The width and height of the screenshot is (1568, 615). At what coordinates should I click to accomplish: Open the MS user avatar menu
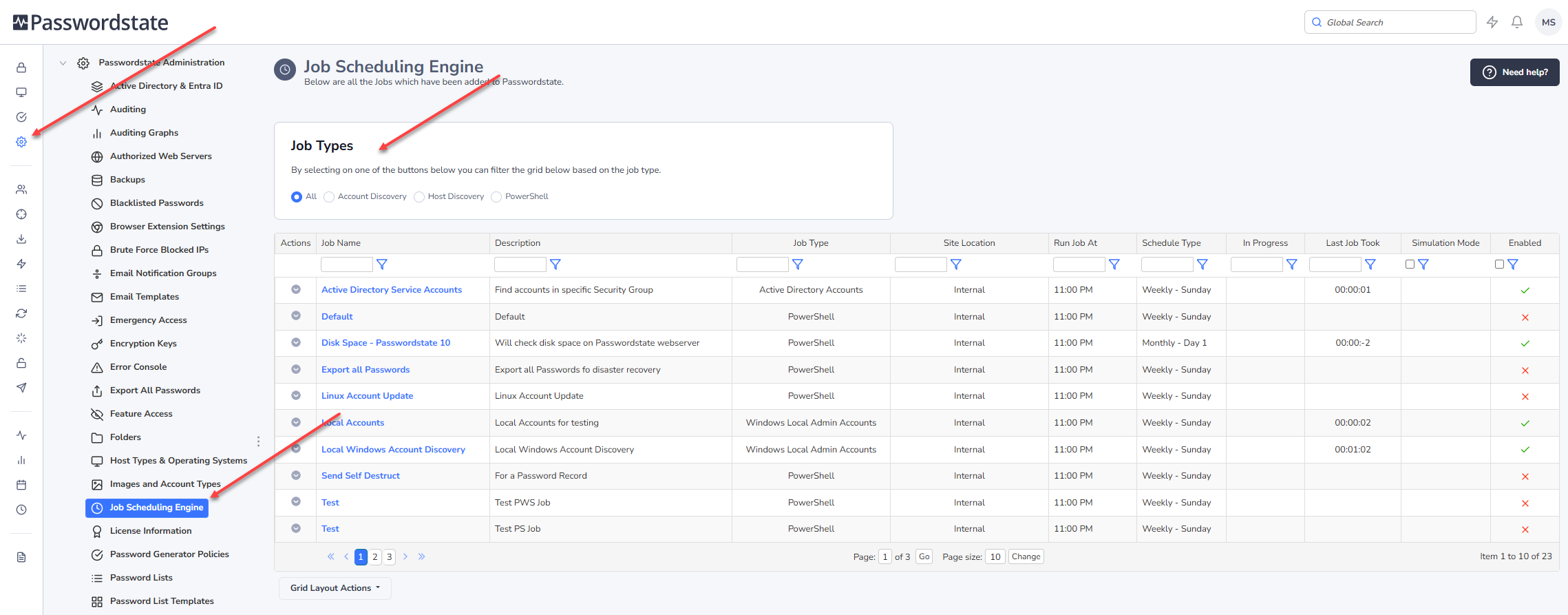[x=1549, y=22]
